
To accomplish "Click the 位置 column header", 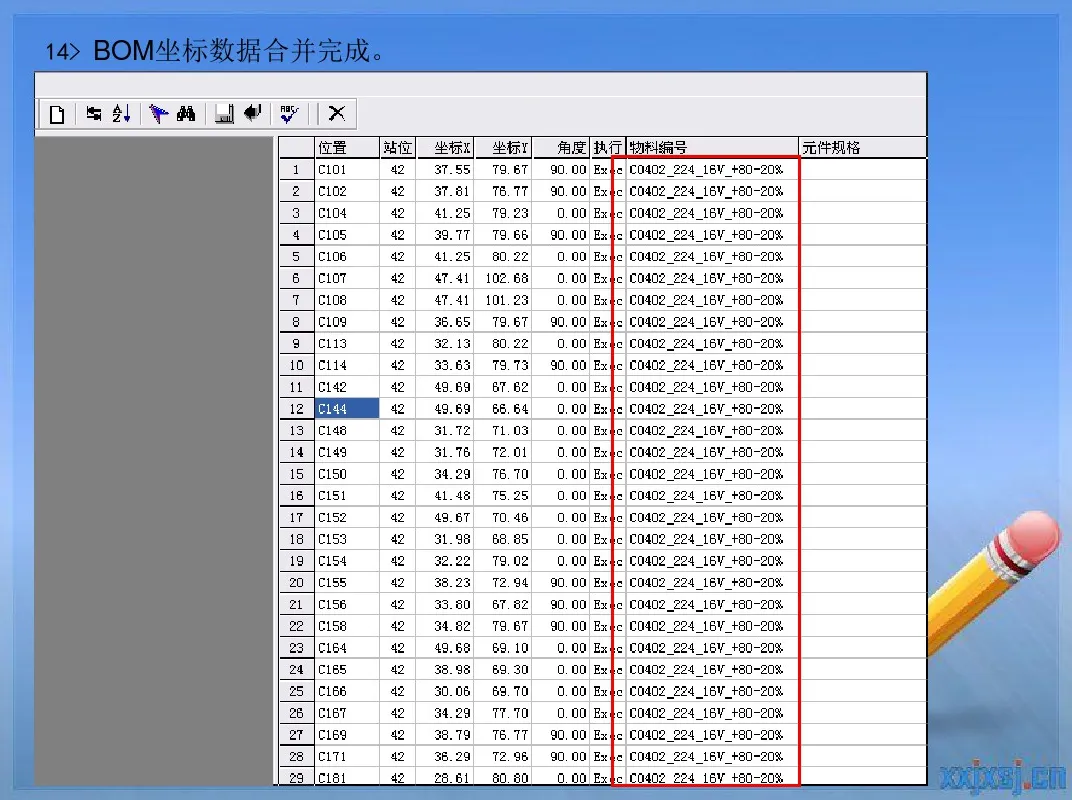I will pyautogui.click(x=347, y=148).
